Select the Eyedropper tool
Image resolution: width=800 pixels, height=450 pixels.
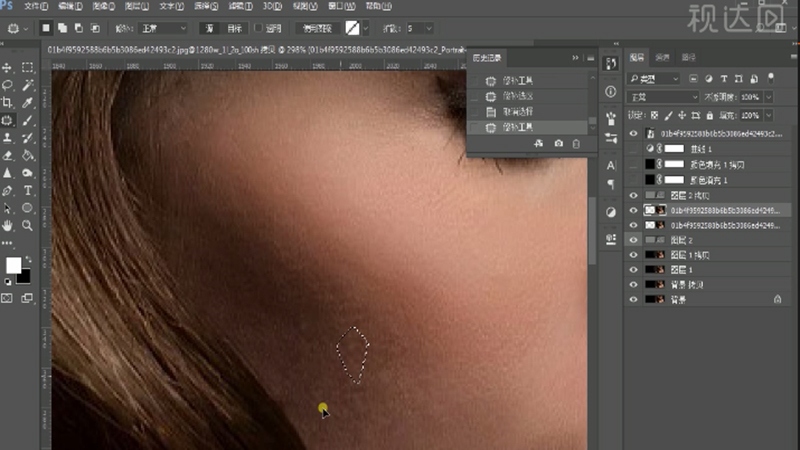(x=28, y=103)
